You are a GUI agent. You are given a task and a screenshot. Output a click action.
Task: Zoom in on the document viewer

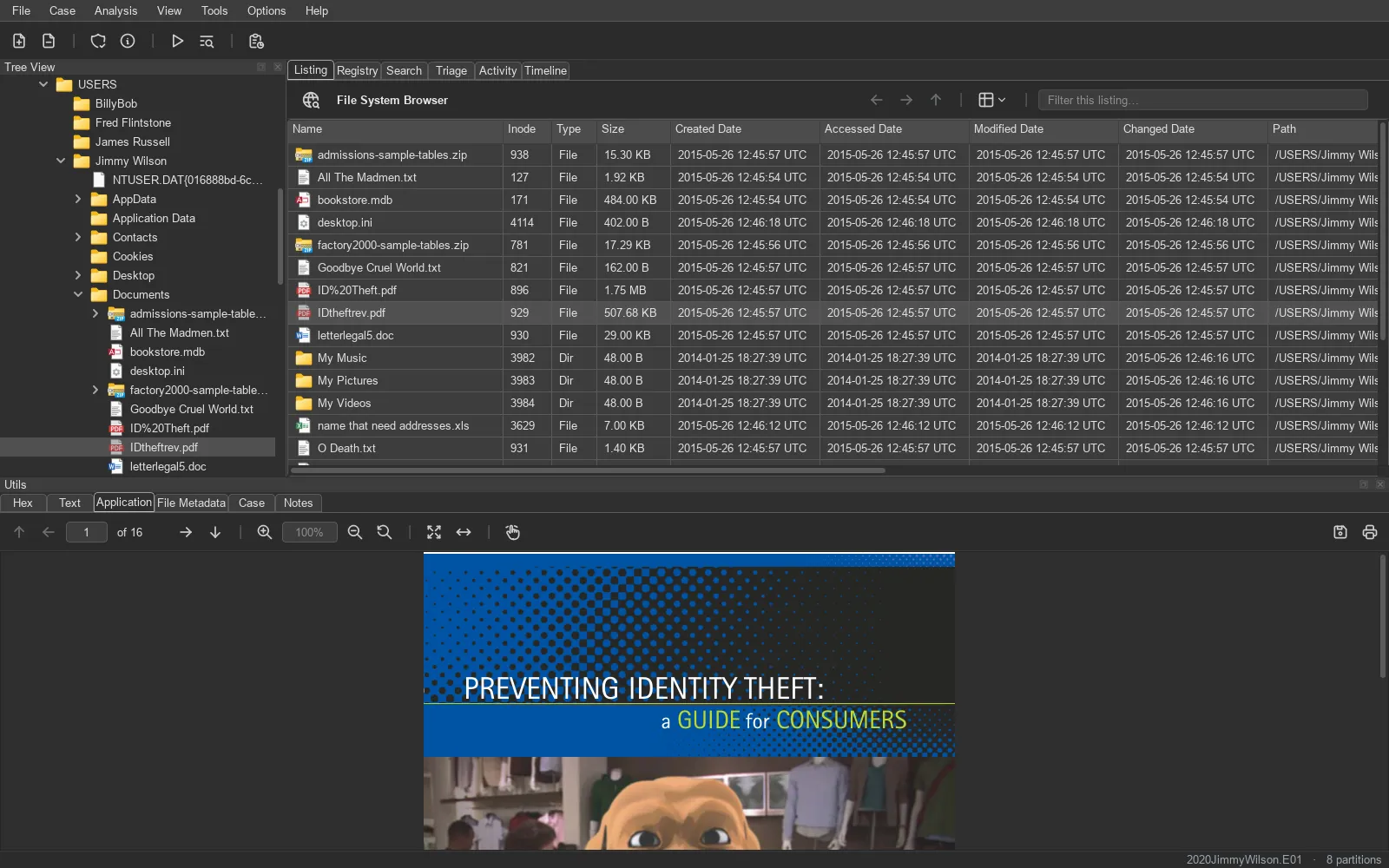click(265, 532)
